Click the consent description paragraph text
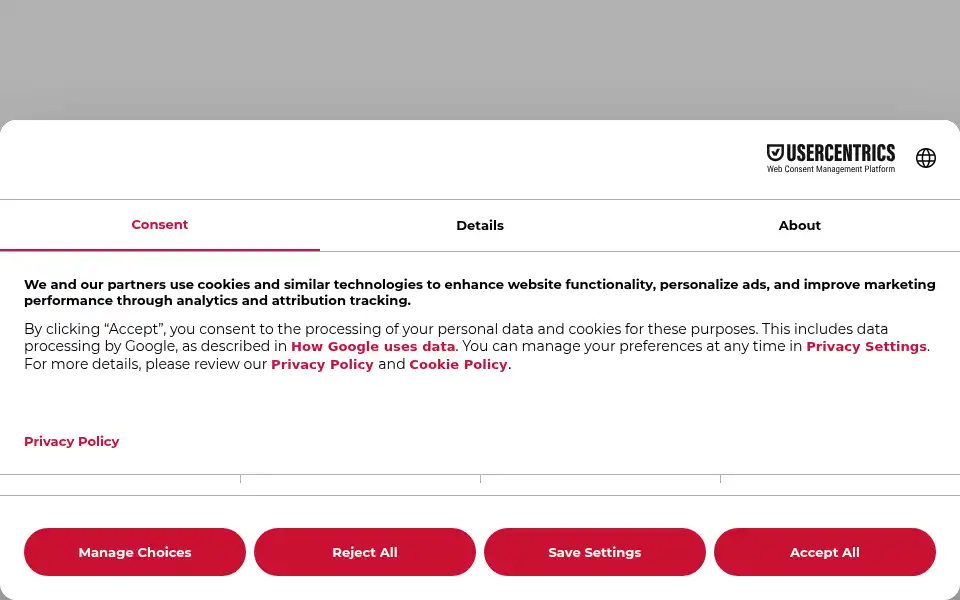The height and width of the screenshot is (600, 960). [478, 347]
